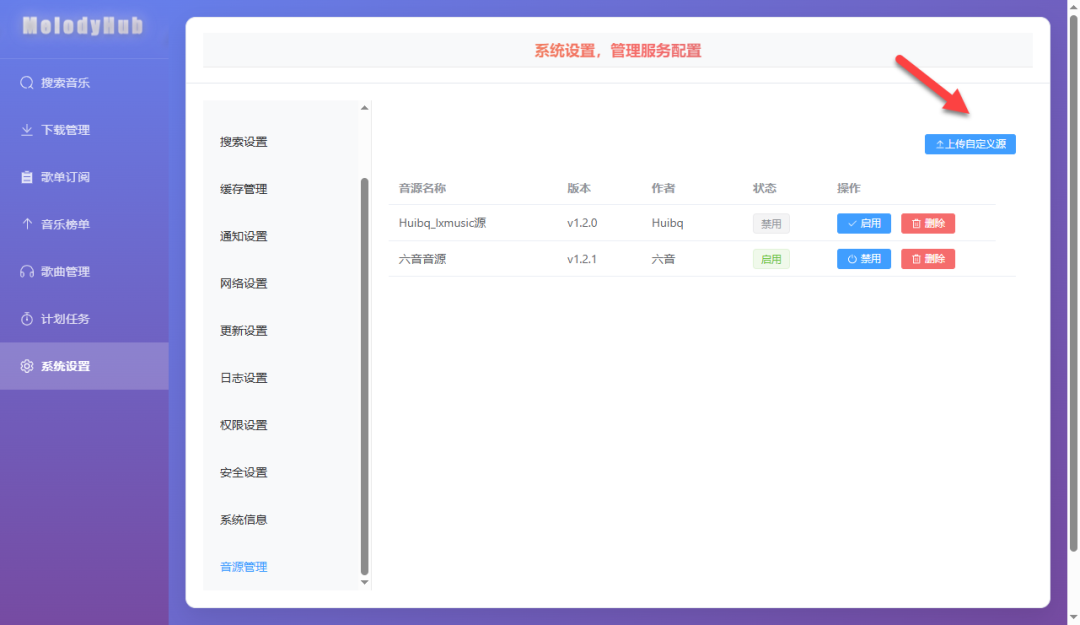
Task: Click the 操作 column header
Action: pos(849,188)
